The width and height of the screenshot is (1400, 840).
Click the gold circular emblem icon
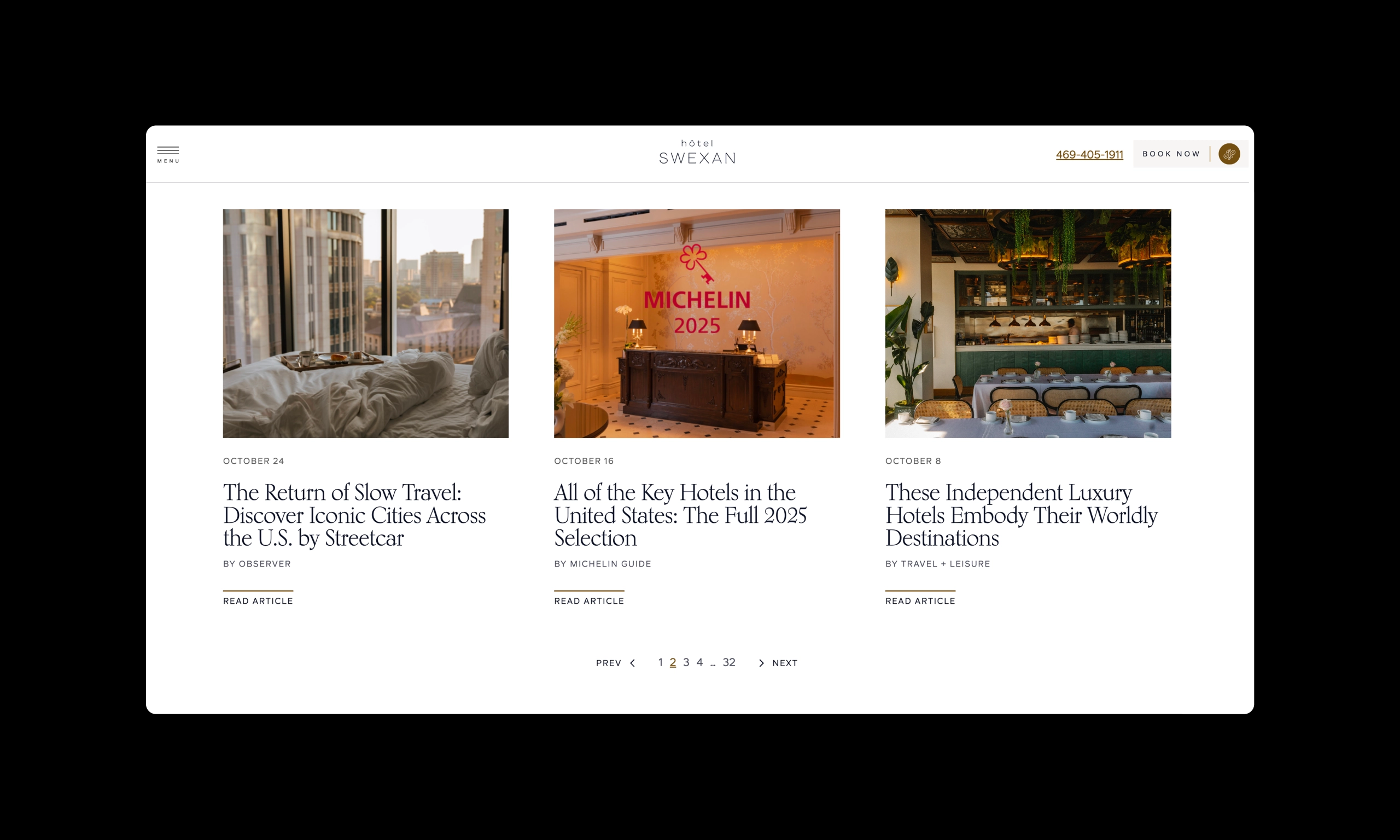point(1228,154)
